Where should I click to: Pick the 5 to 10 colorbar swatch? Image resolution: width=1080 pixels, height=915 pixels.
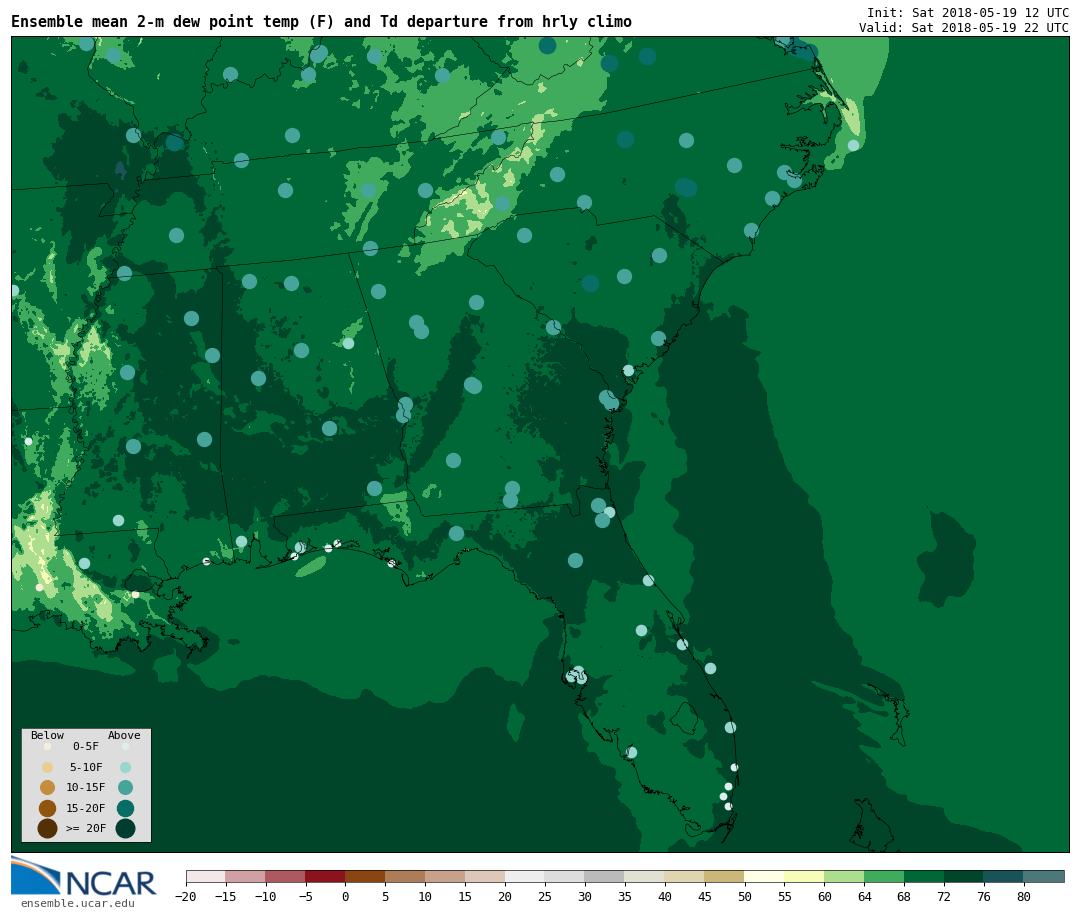[x=406, y=876]
